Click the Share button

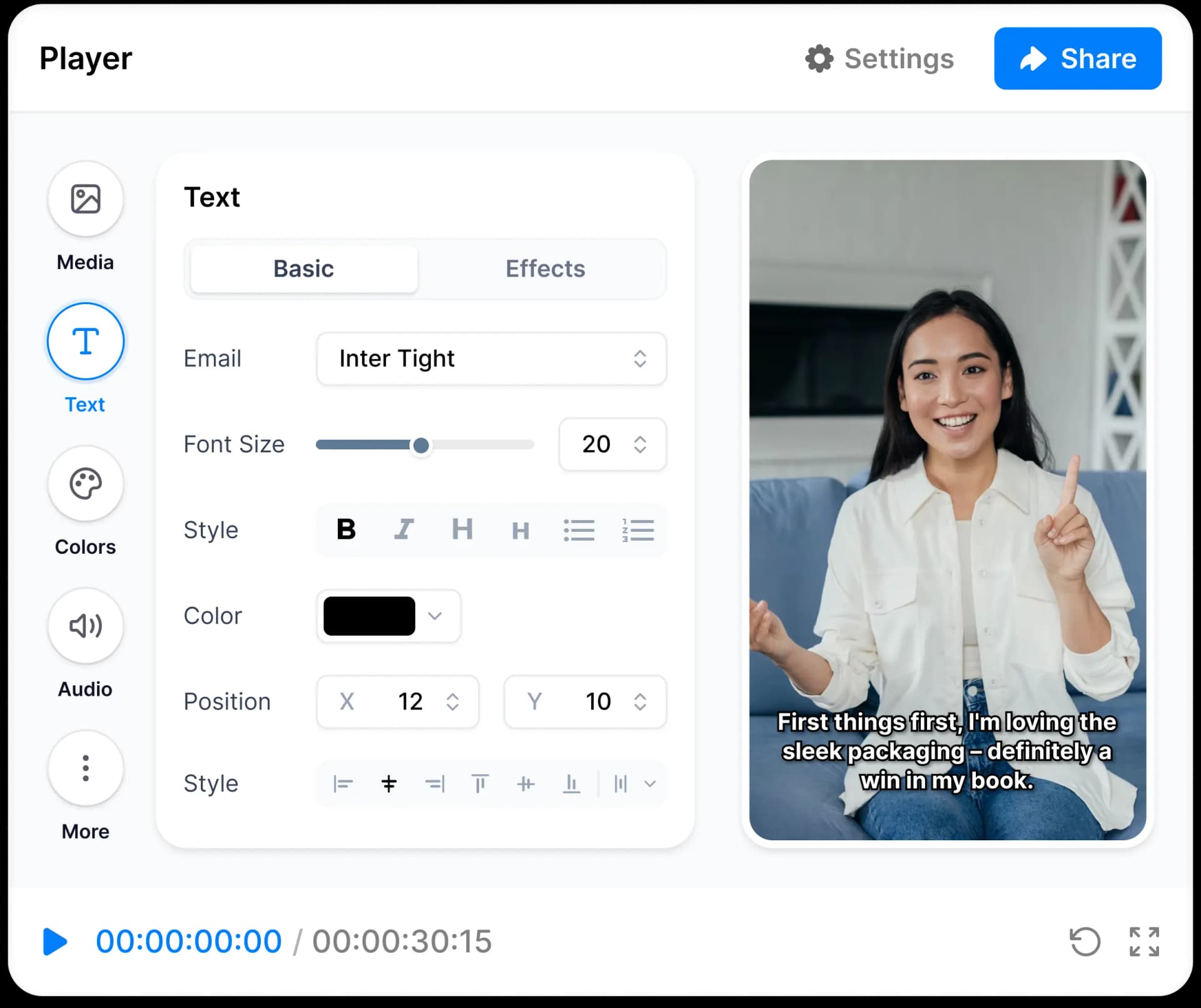point(1078,59)
